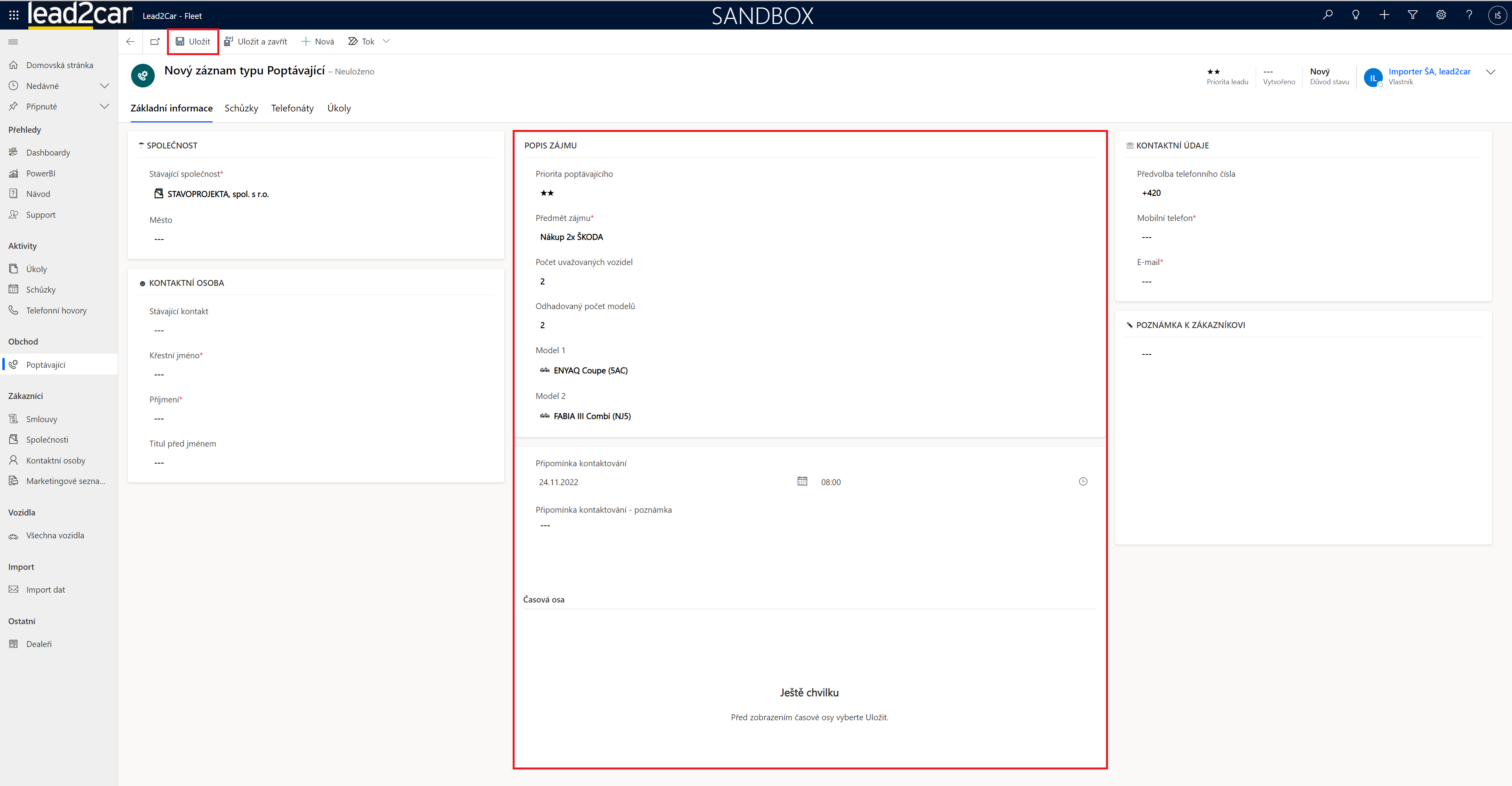
Task: Expand the header details chevron near owner
Action: tap(1490, 72)
